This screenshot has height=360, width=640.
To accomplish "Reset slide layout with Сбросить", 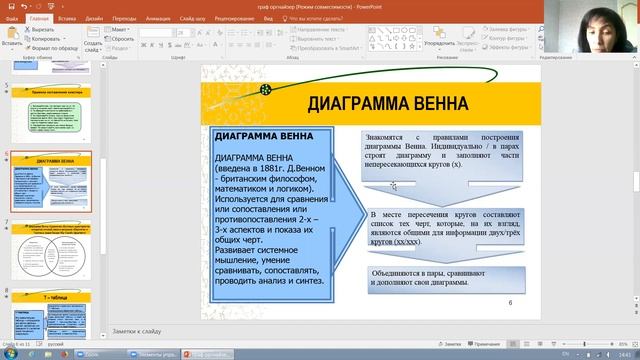I will 119,39.
